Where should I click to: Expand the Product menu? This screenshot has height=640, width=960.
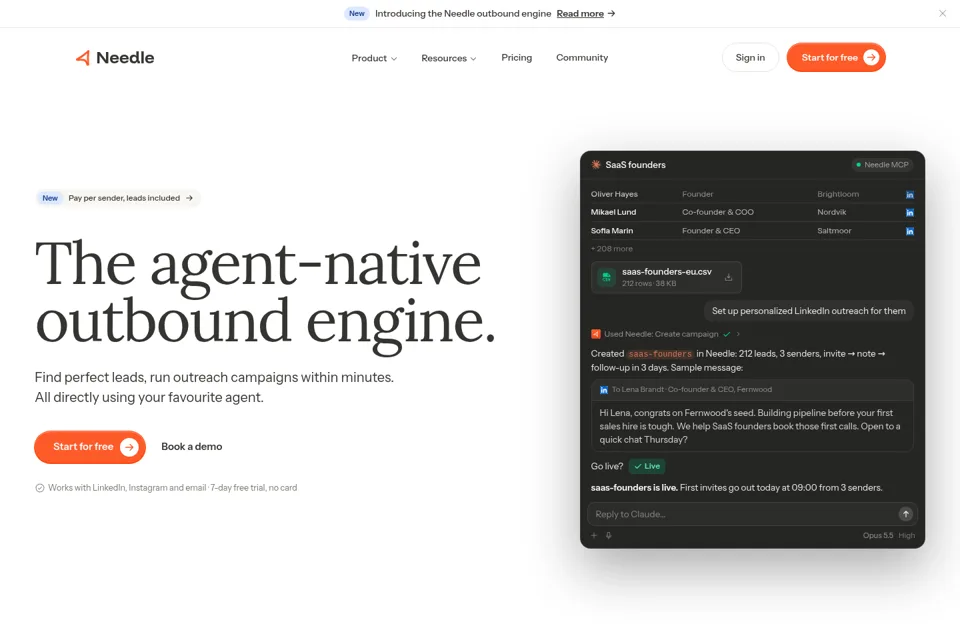[374, 58]
